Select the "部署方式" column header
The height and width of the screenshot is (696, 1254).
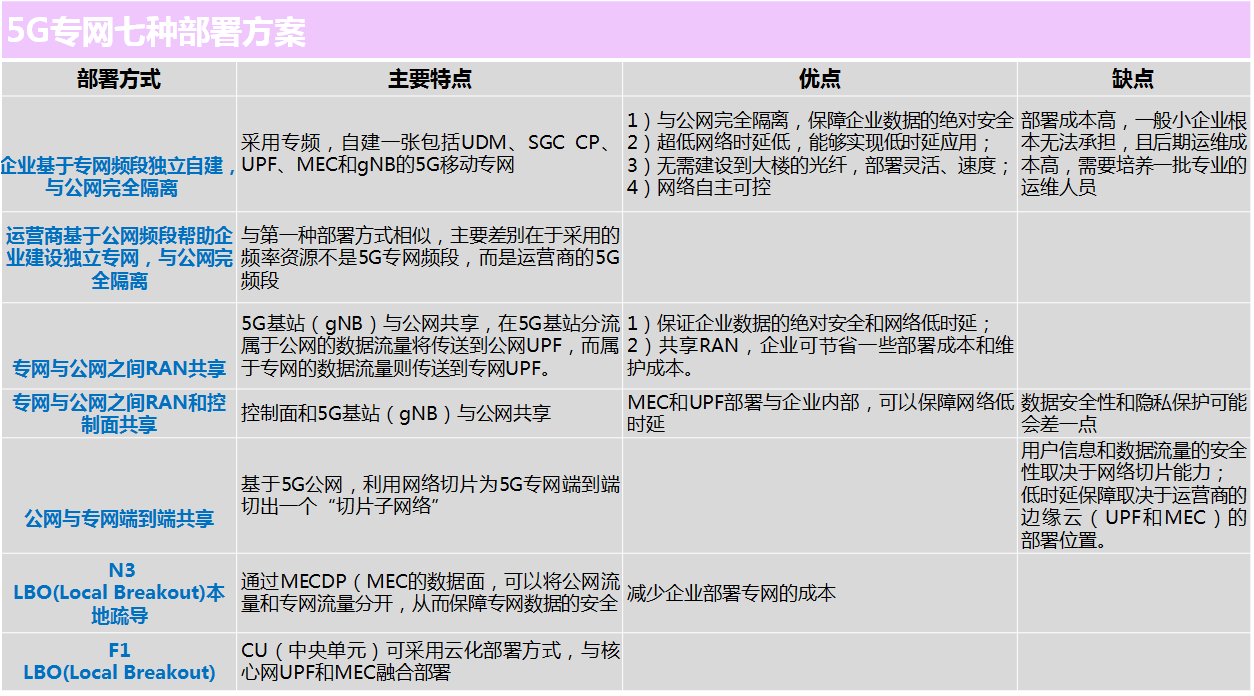119,79
